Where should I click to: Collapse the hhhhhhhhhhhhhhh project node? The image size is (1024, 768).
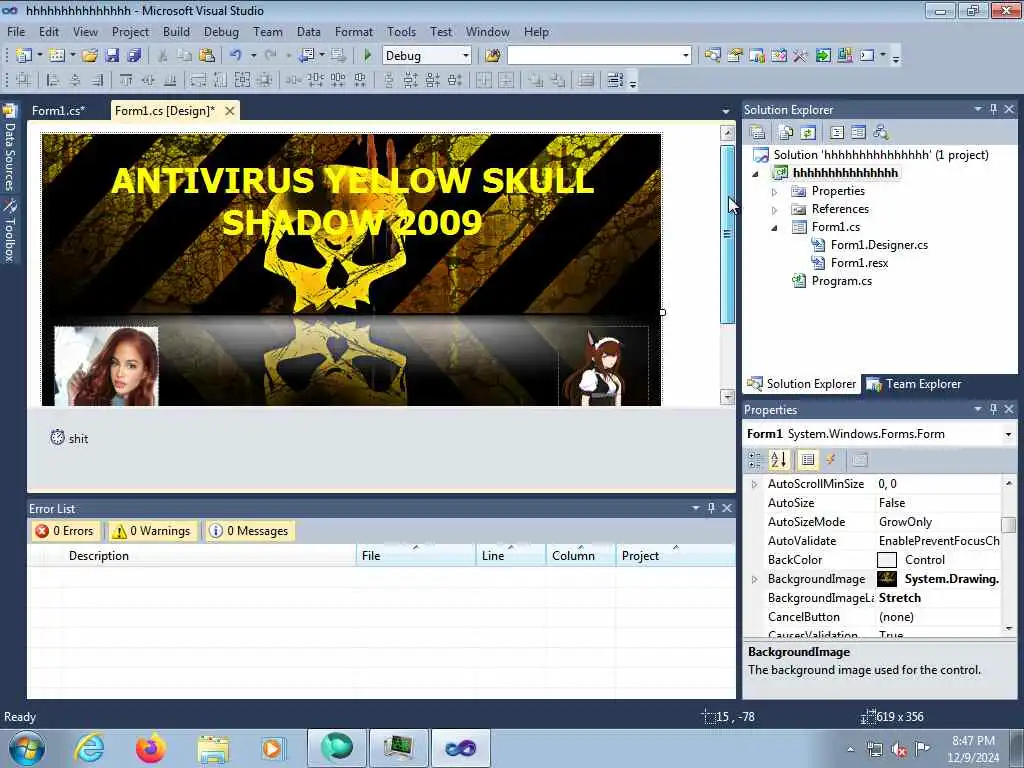tap(756, 174)
